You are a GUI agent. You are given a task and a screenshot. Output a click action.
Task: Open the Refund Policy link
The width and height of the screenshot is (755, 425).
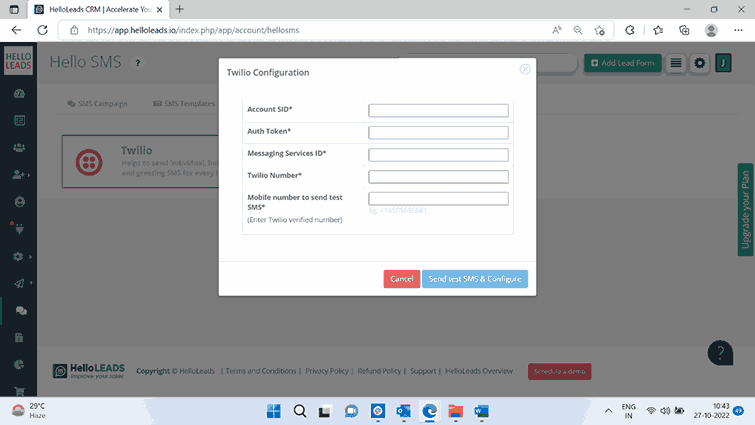tap(379, 371)
